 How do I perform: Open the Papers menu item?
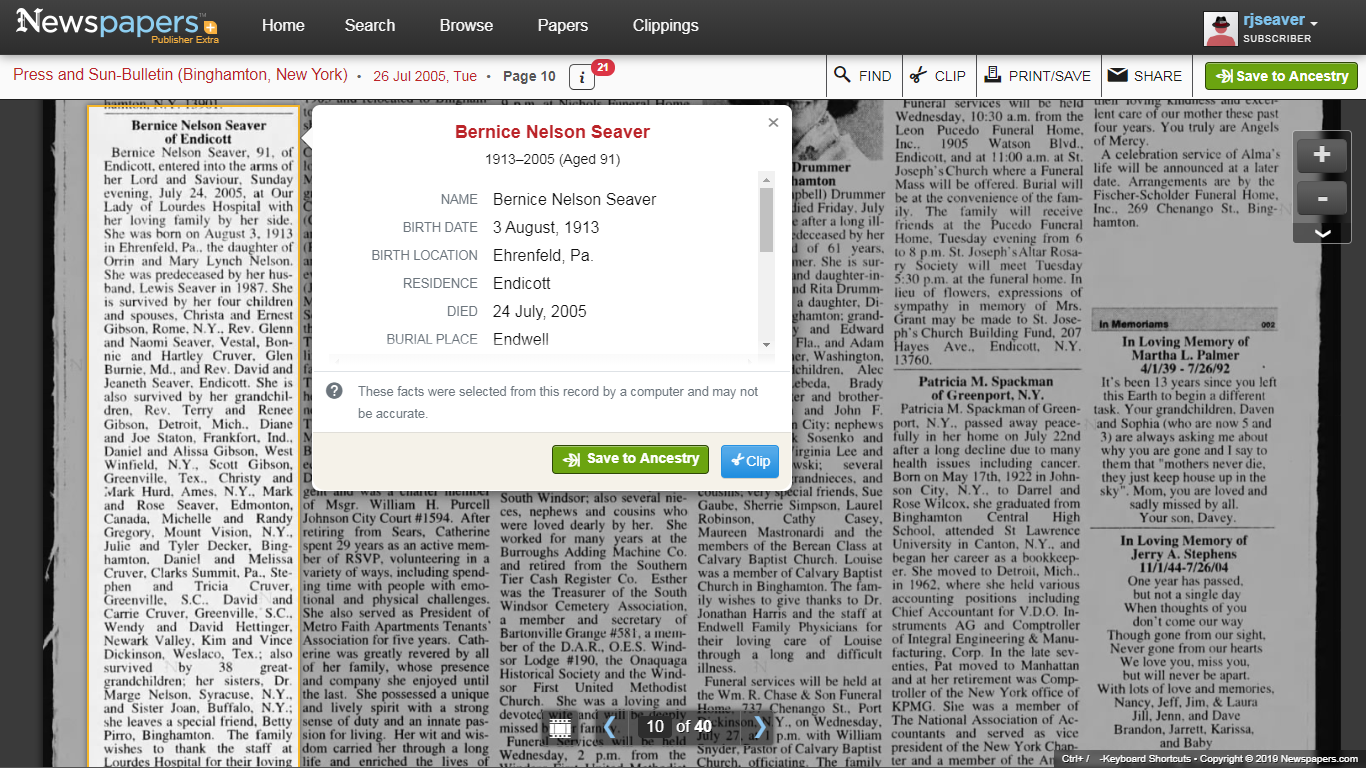[563, 25]
